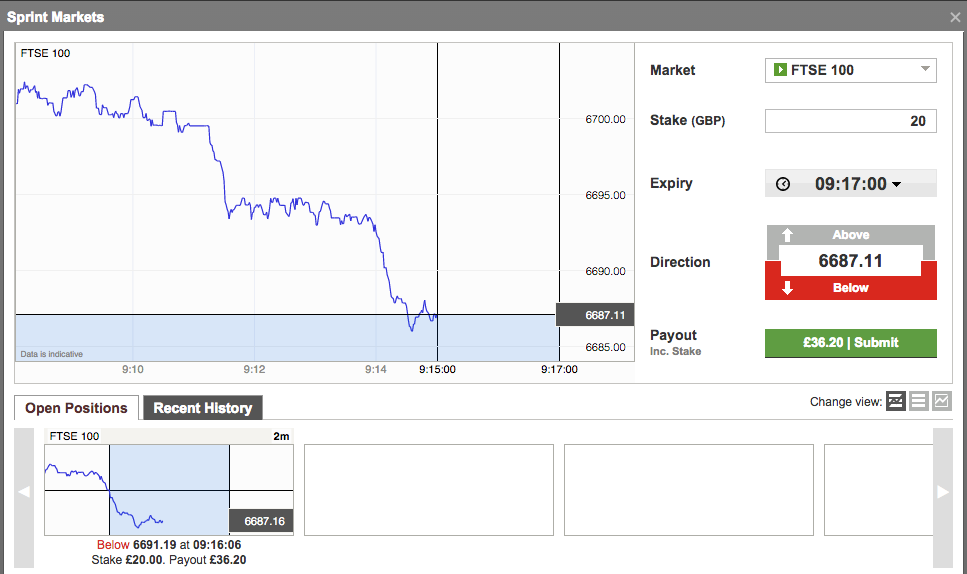The width and height of the screenshot is (967, 574).
Task: Open the FTSE 100 open position thumbnail
Action: tap(169, 490)
